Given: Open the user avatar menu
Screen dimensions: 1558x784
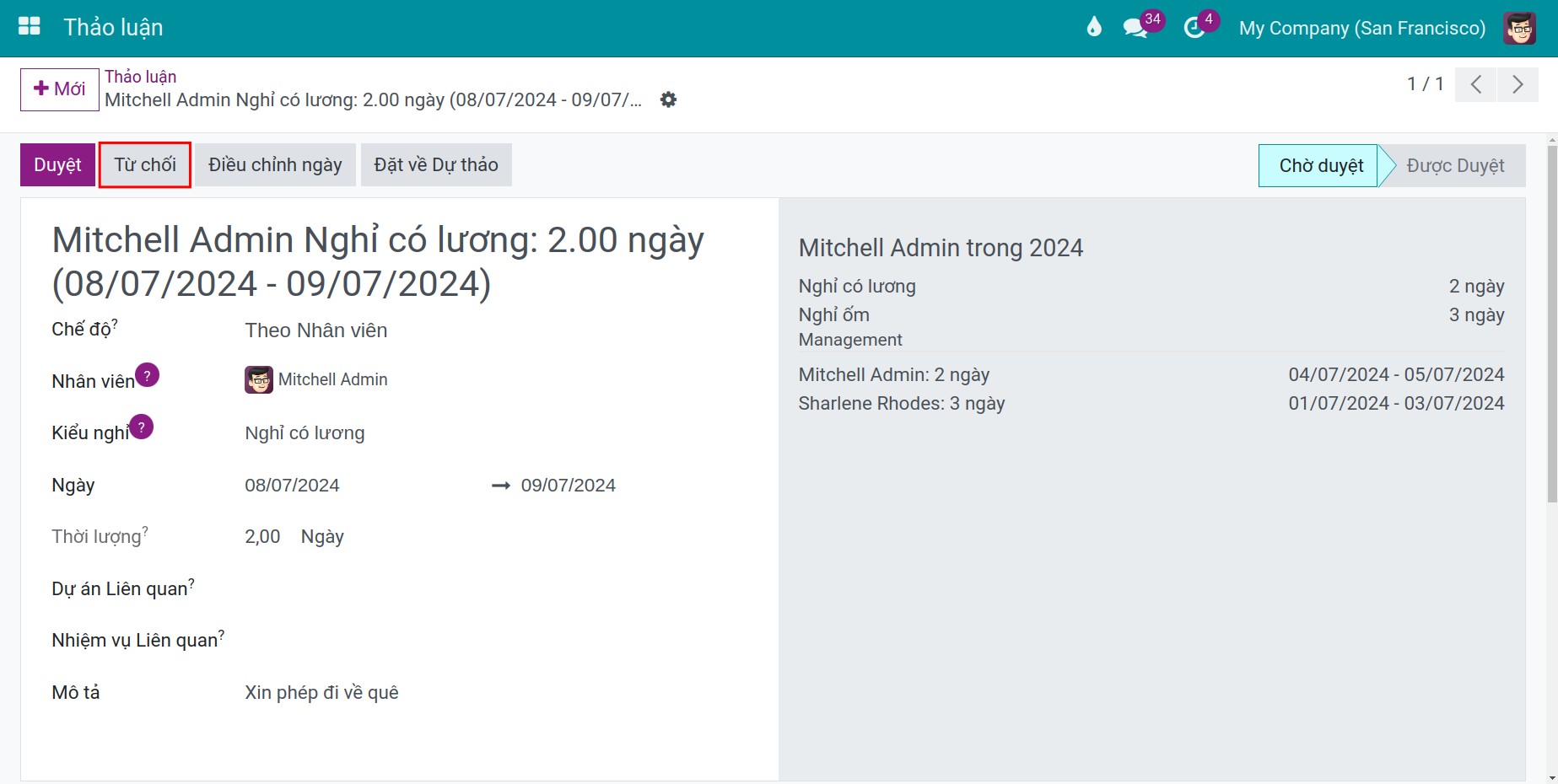Looking at the screenshot, I should point(1519,28).
